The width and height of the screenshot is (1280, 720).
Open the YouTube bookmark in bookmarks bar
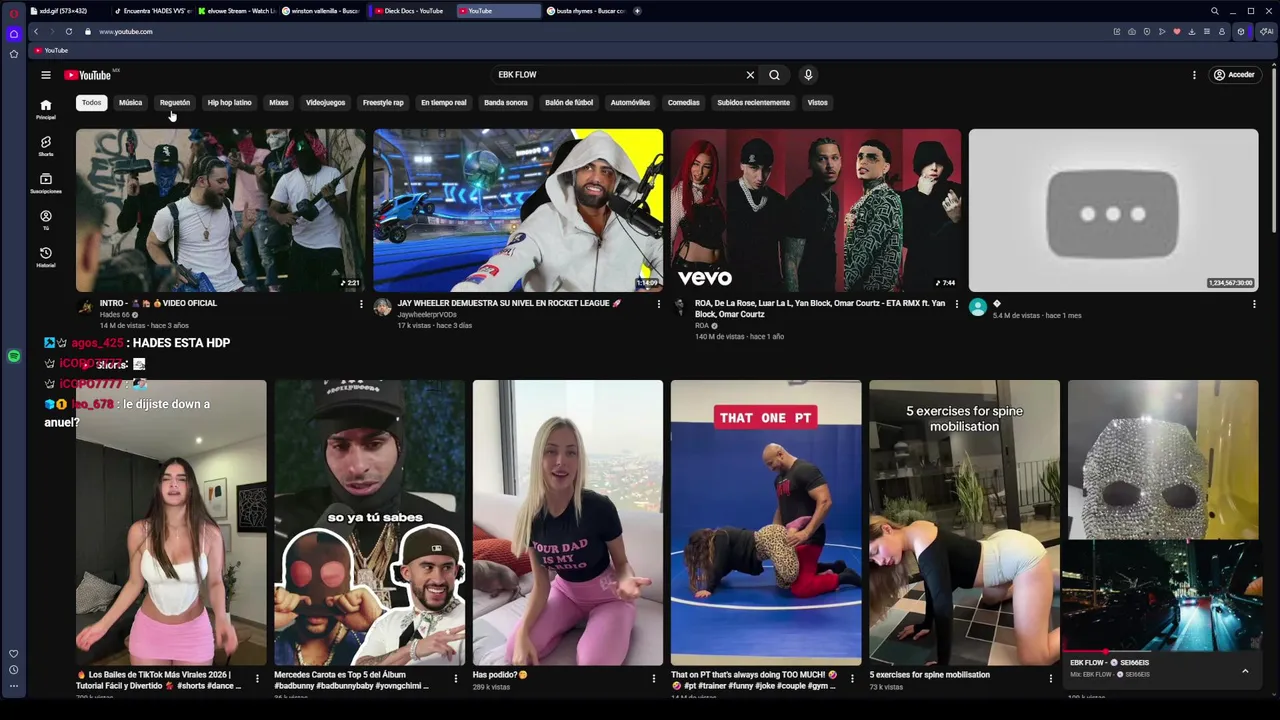point(51,51)
